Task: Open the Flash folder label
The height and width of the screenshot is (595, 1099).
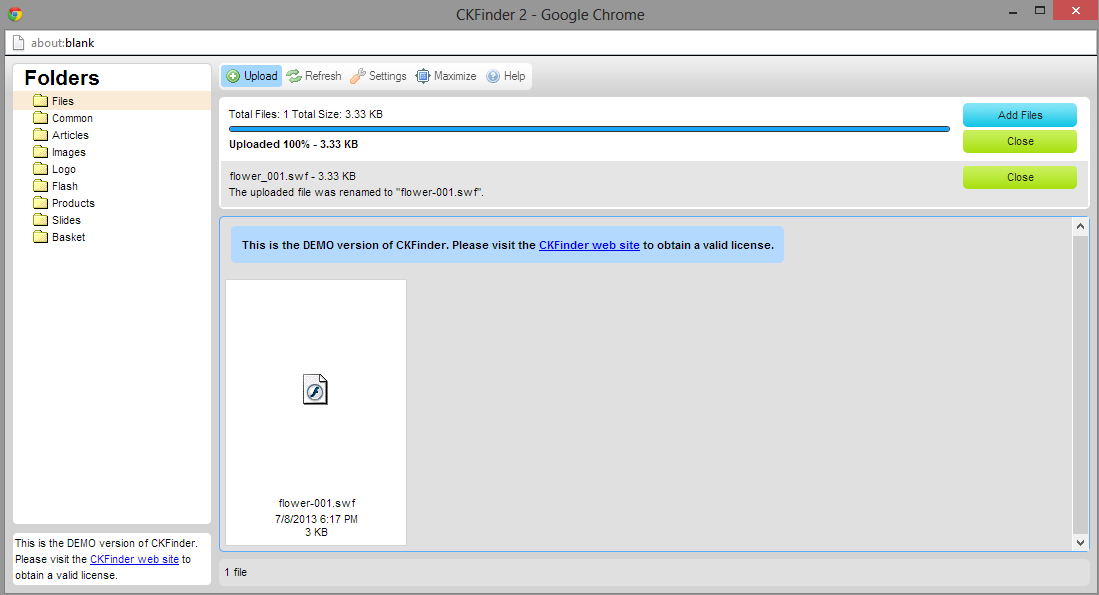Action: tap(64, 186)
